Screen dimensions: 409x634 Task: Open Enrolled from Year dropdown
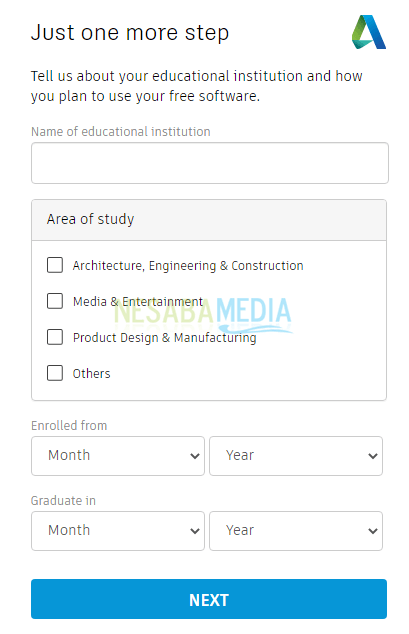click(296, 456)
